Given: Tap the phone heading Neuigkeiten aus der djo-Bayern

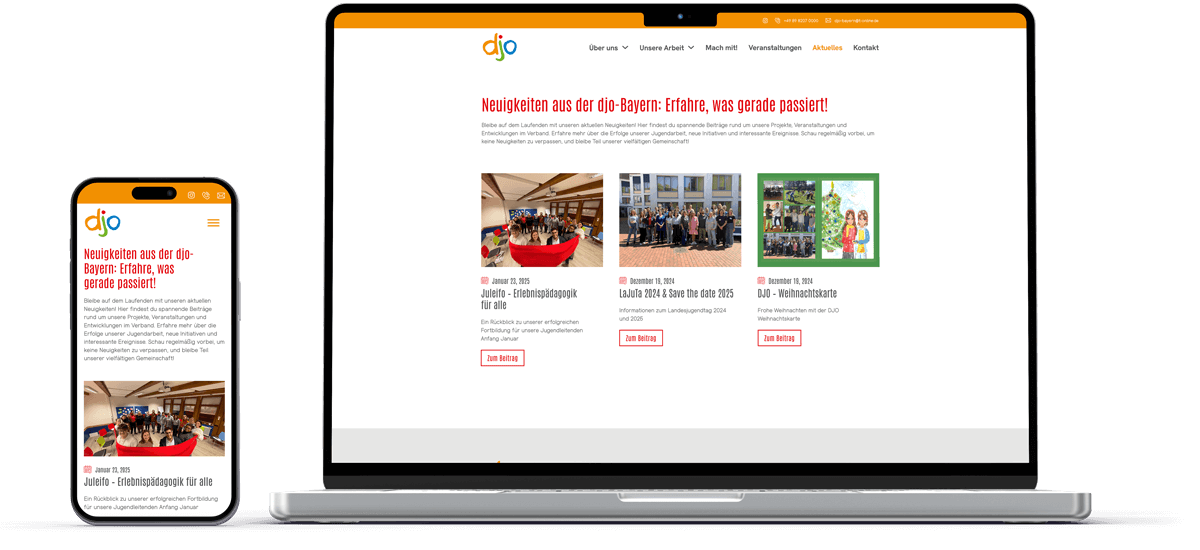Looking at the screenshot, I should coord(139,268).
